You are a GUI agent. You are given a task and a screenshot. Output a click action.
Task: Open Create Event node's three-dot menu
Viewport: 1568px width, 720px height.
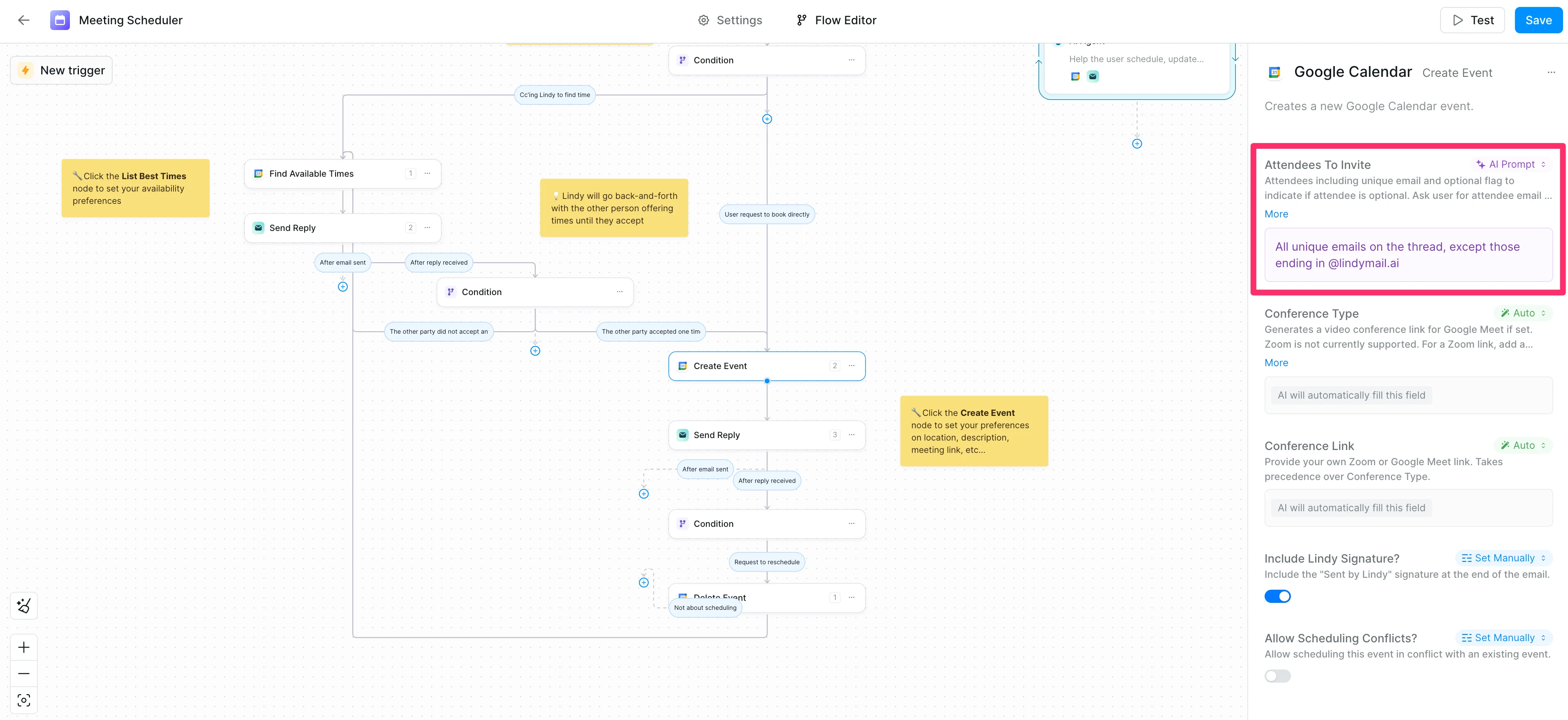coord(851,366)
